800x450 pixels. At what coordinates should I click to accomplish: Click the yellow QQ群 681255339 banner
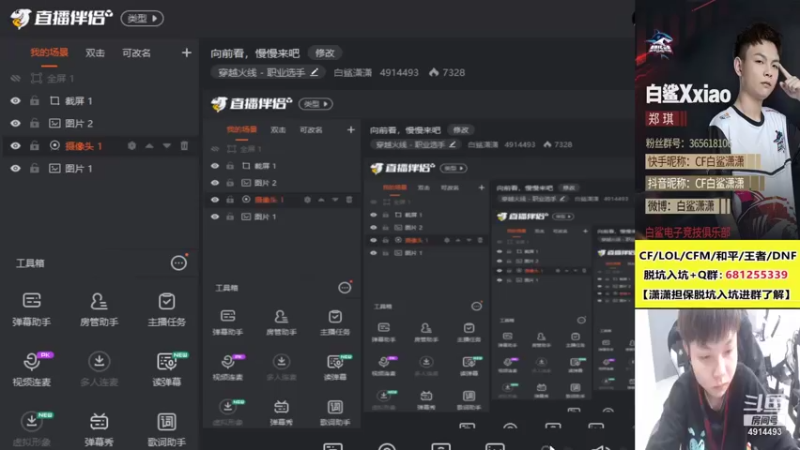(717, 274)
